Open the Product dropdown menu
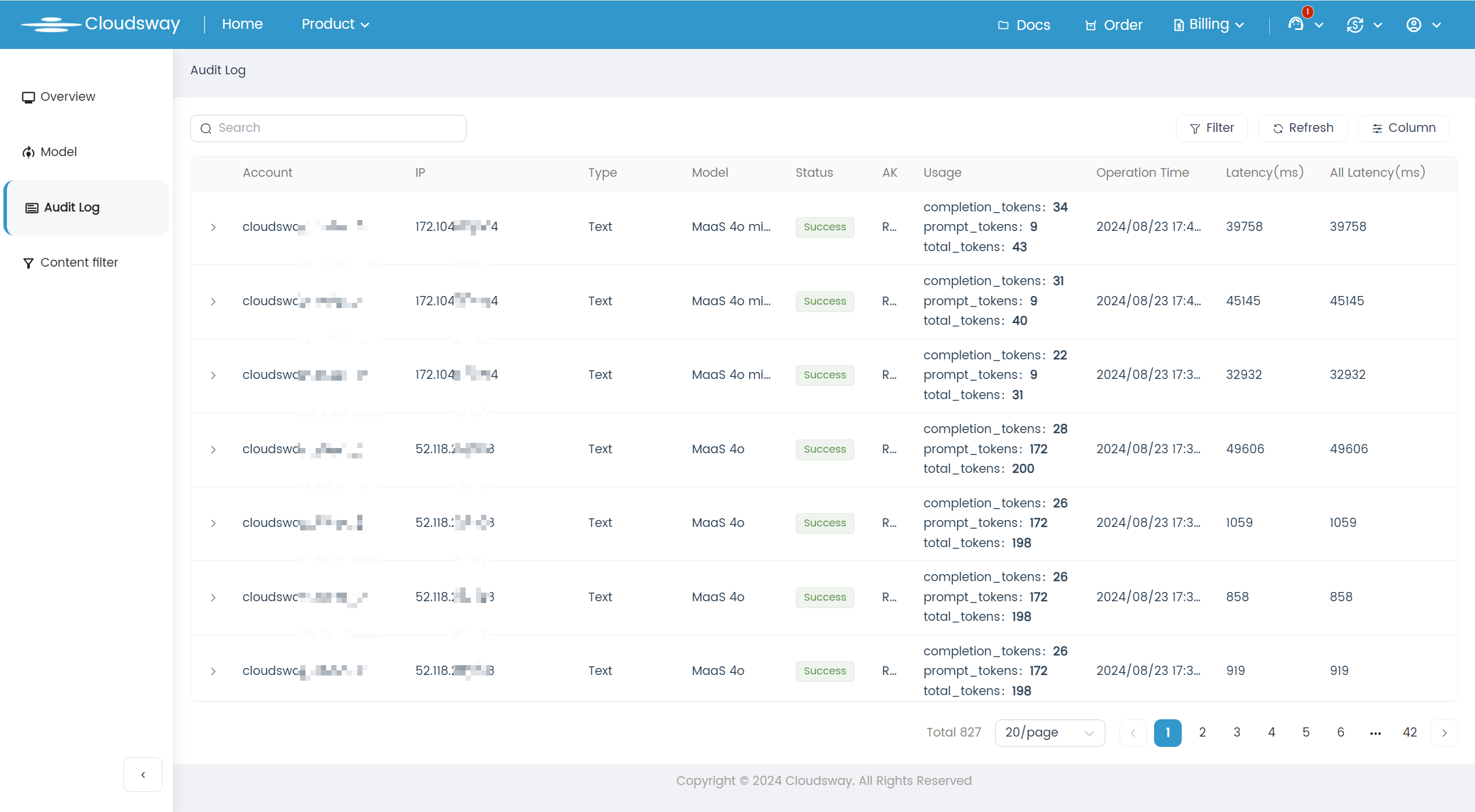 click(x=335, y=24)
